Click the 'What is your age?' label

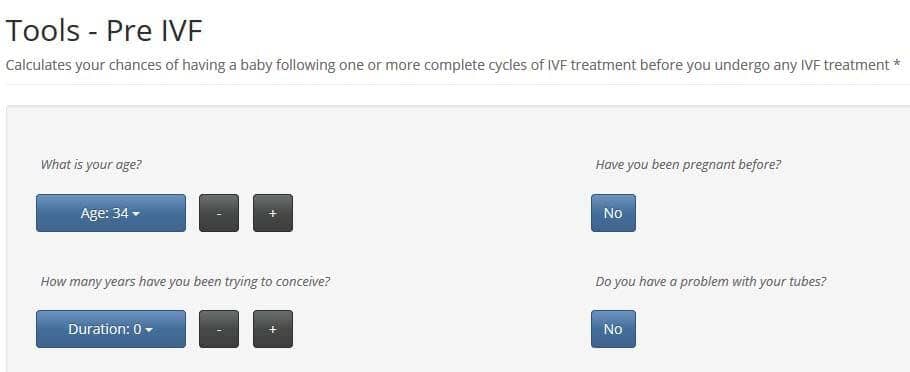pyautogui.click(x=91, y=164)
